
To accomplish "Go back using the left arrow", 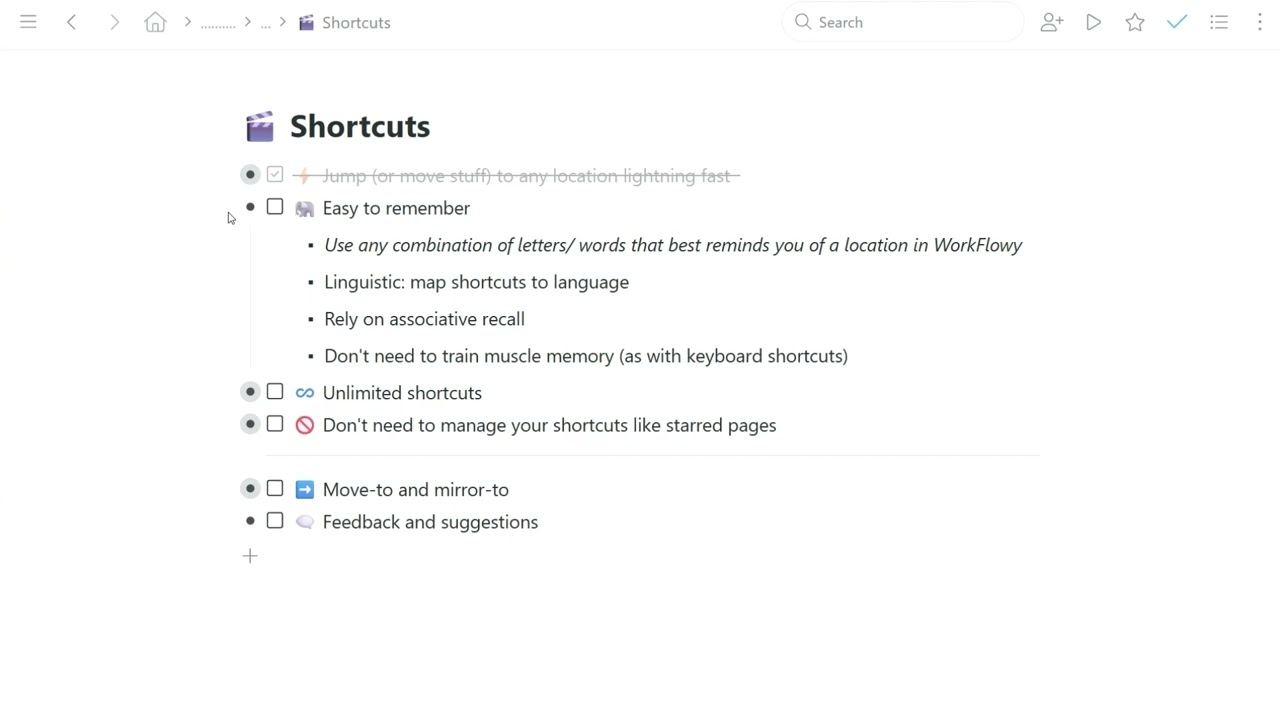I will tap(72, 22).
